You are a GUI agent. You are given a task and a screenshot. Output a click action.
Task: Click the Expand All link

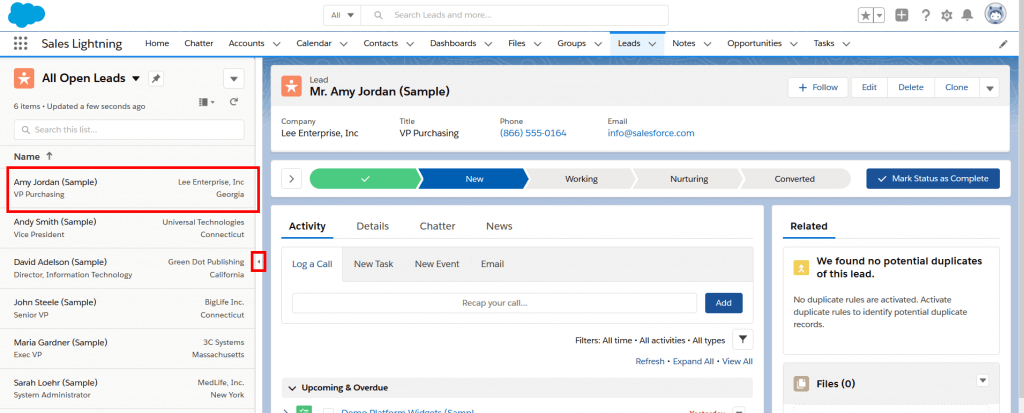[693, 361]
